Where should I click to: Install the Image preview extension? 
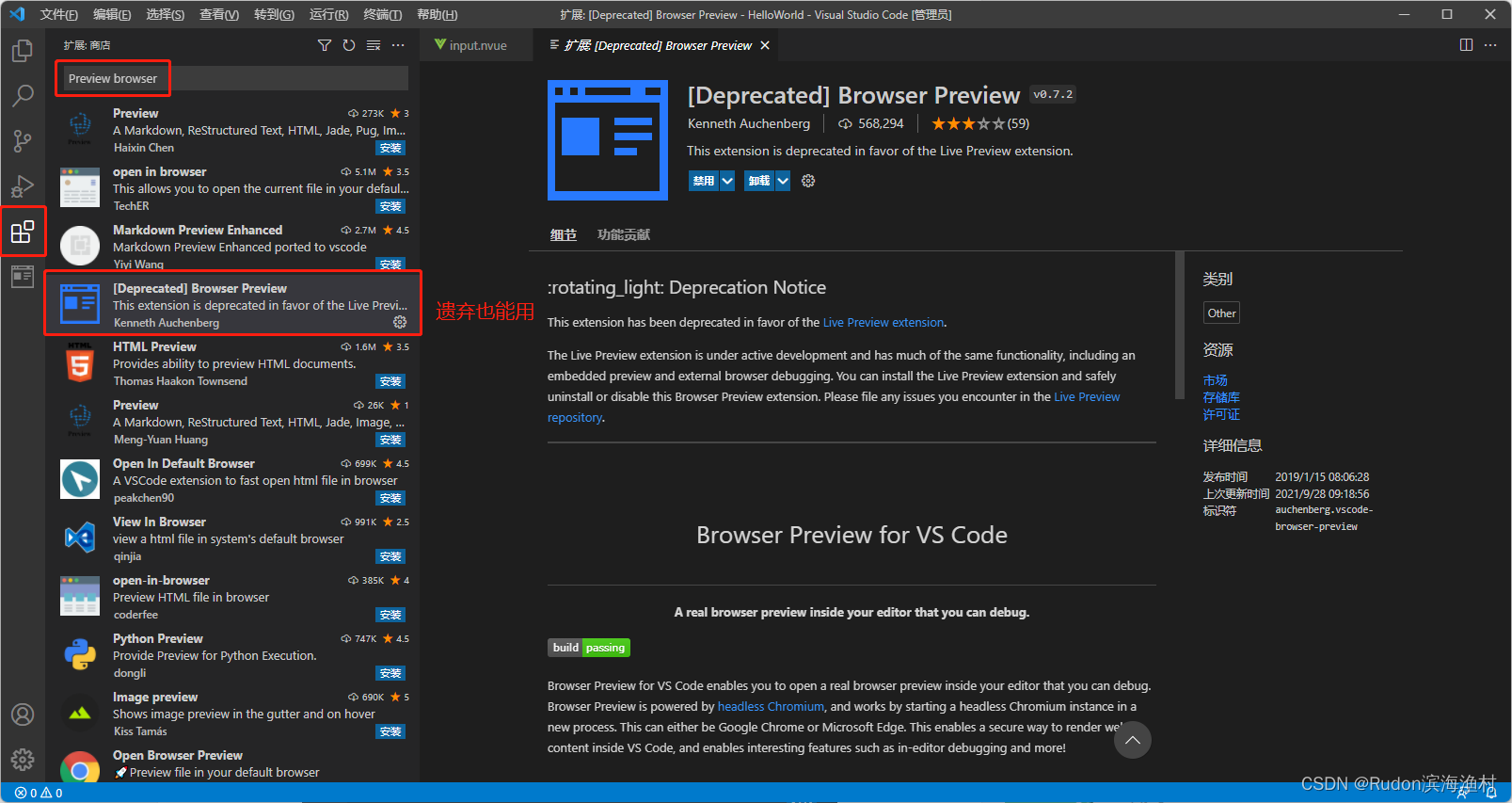pos(390,731)
